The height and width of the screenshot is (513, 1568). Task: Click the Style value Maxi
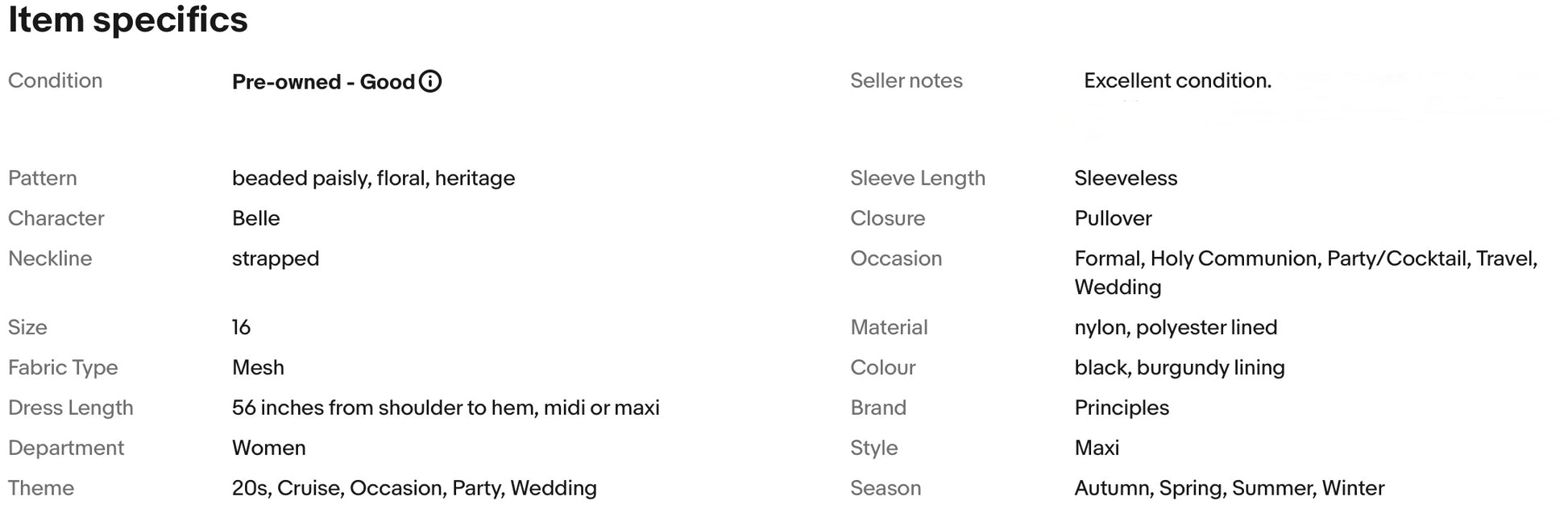pos(1097,448)
